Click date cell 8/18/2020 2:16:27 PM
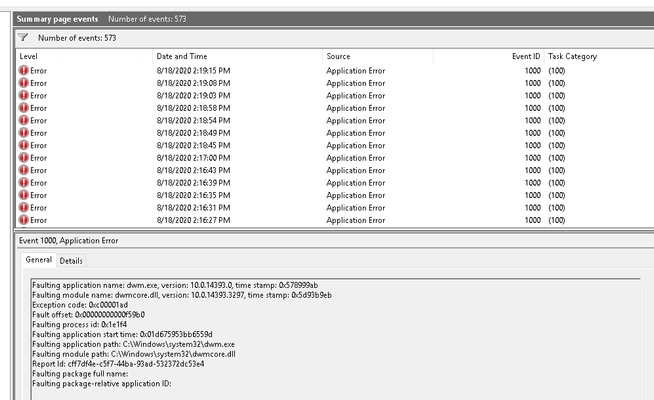654x400 pixels. (x=194, y=220)
